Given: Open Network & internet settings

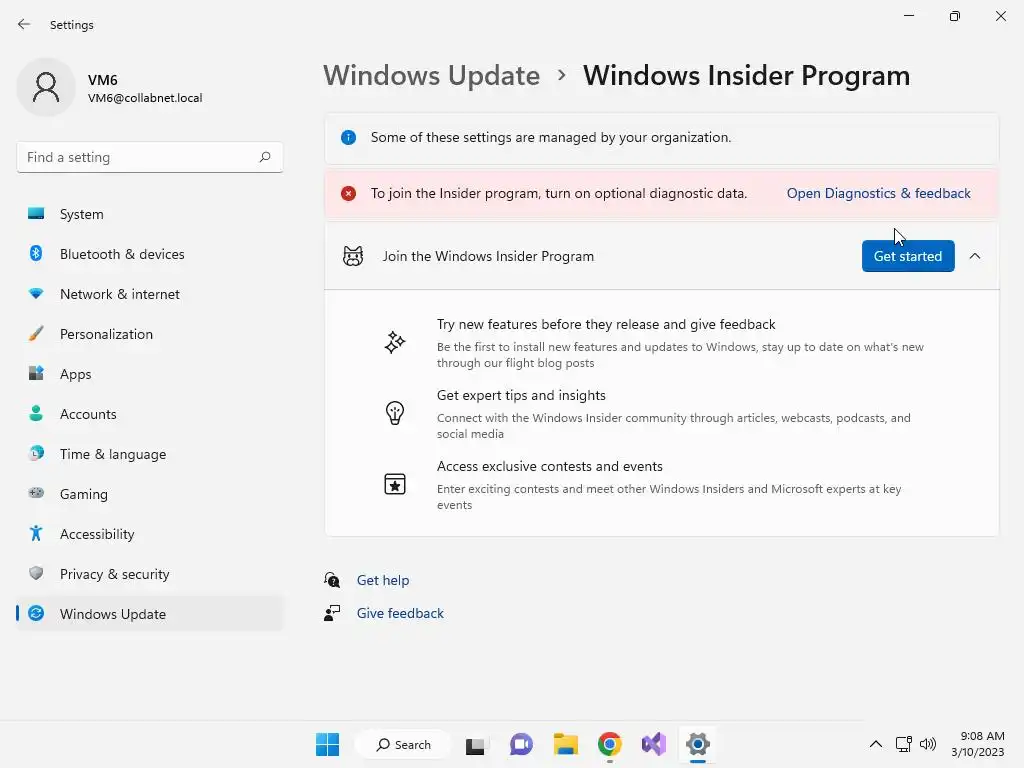Looking at the screenshot, I should point(150,294).
